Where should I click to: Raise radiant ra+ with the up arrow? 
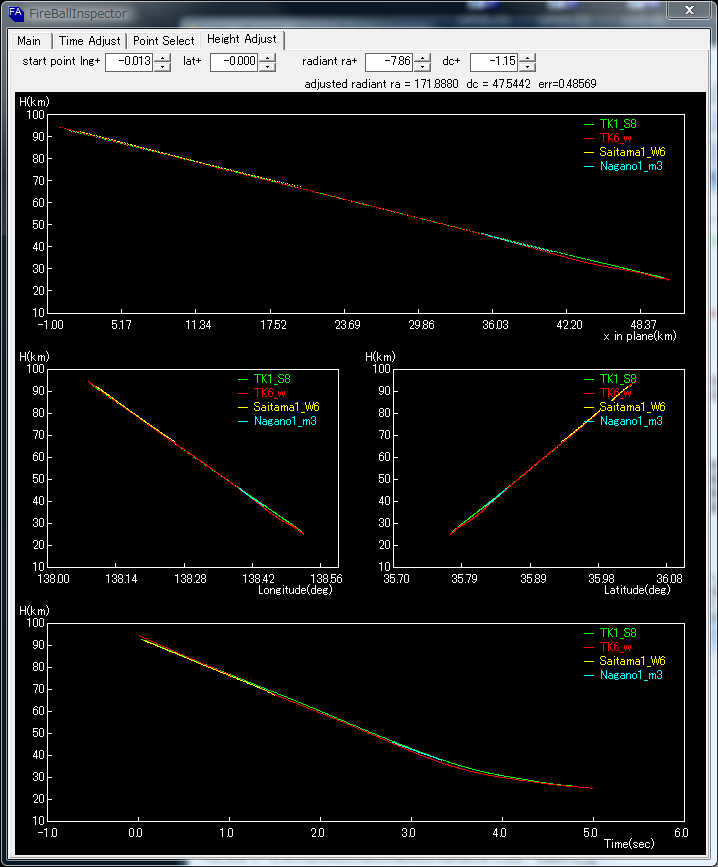[x=423, y=57]
